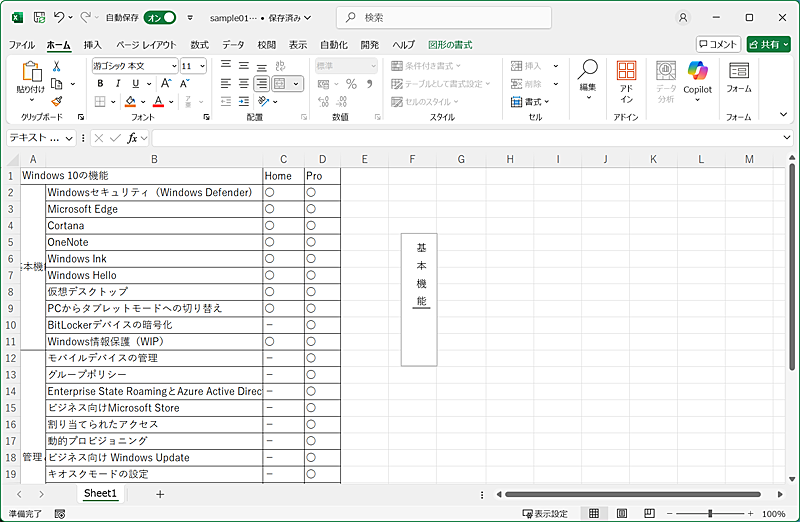Open the Insert (挿入) ribbon tab
This screenshot has height=522, width=800.
(x=92, y=45)
